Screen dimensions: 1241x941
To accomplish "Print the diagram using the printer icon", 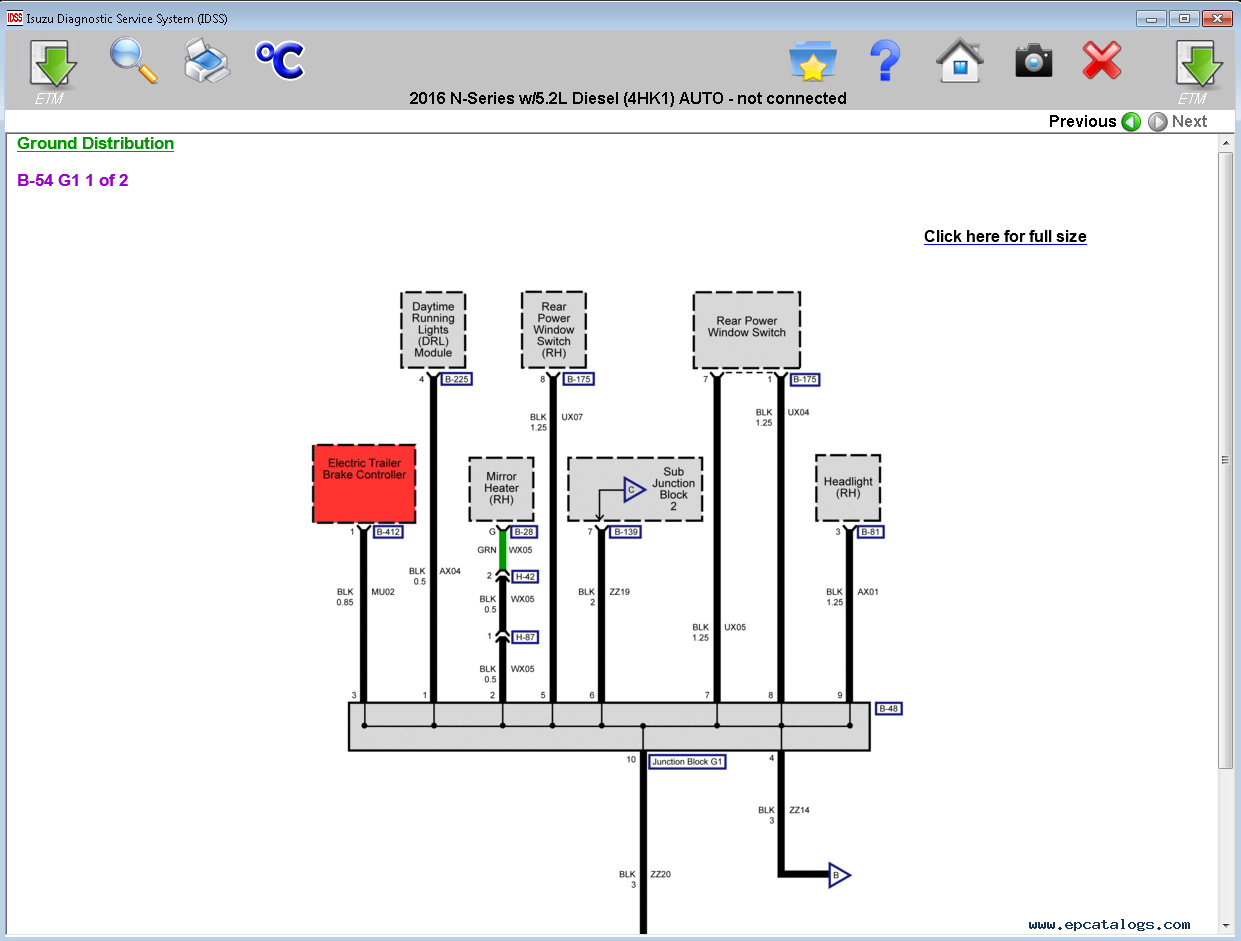I will click(207, 62).
